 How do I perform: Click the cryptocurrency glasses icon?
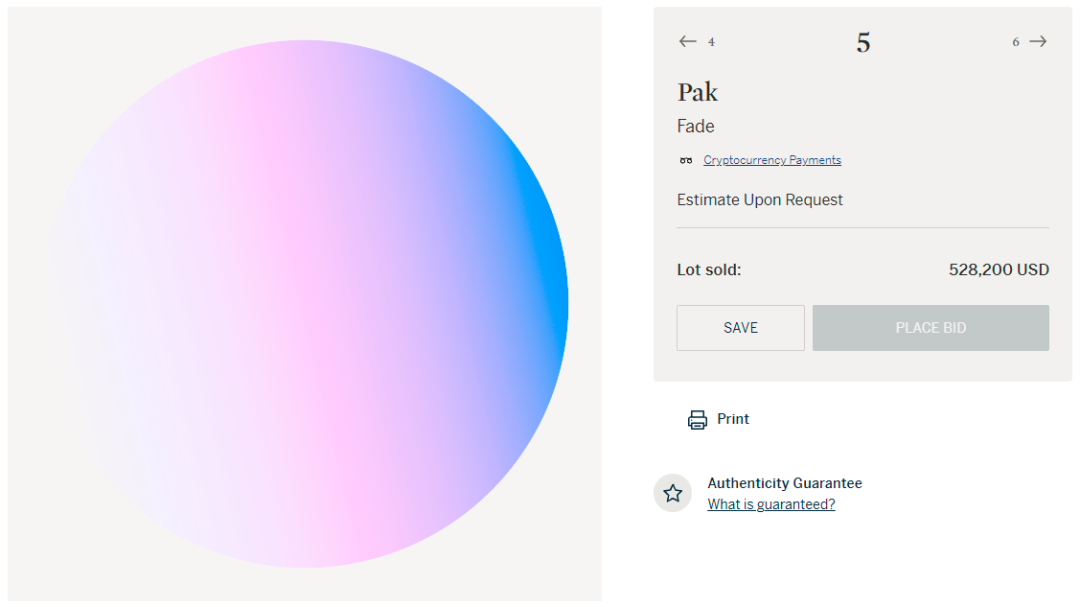pos(686,160)
